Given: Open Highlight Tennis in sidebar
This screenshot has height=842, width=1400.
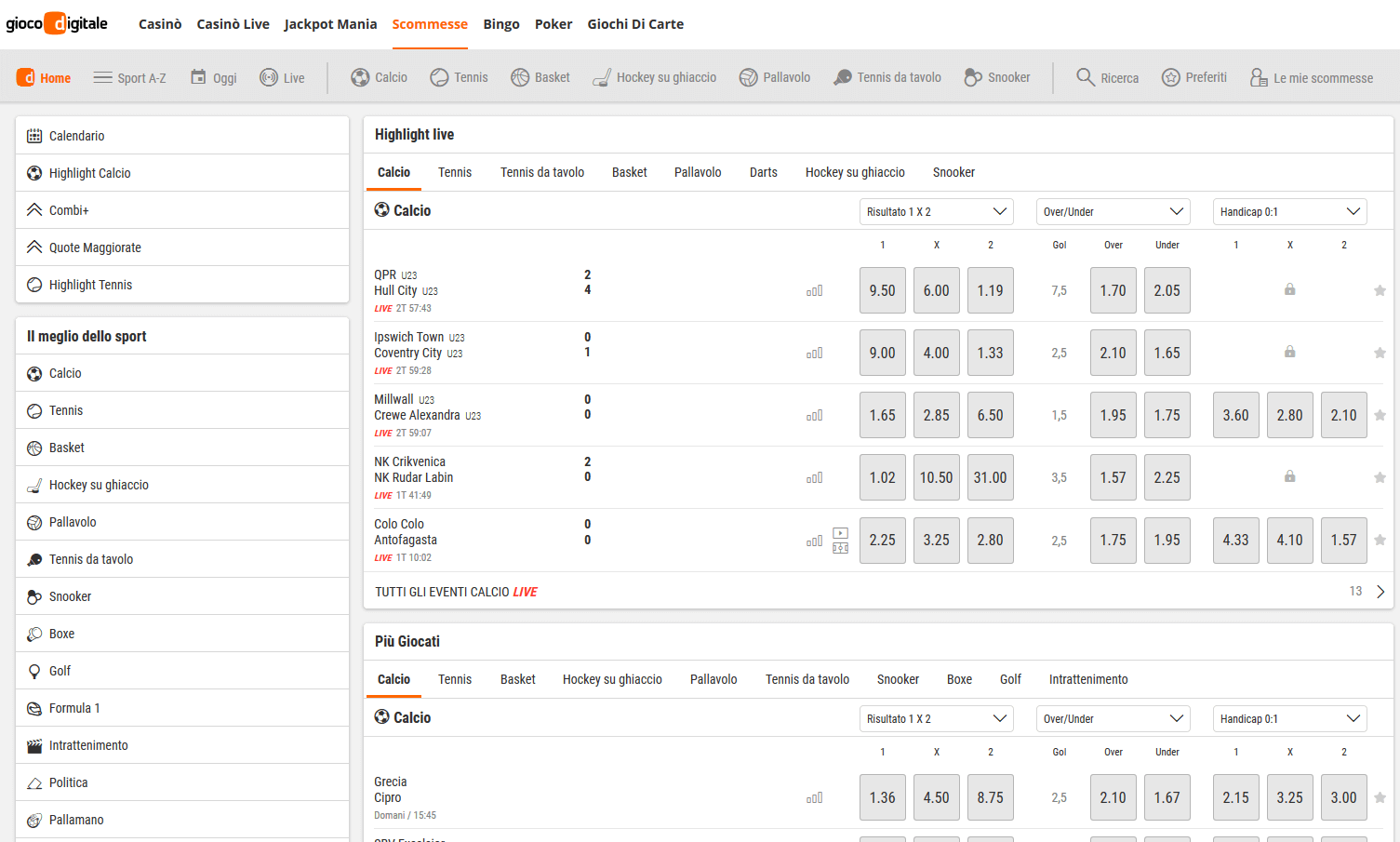Looking at the screenshot, I should 182,285.
